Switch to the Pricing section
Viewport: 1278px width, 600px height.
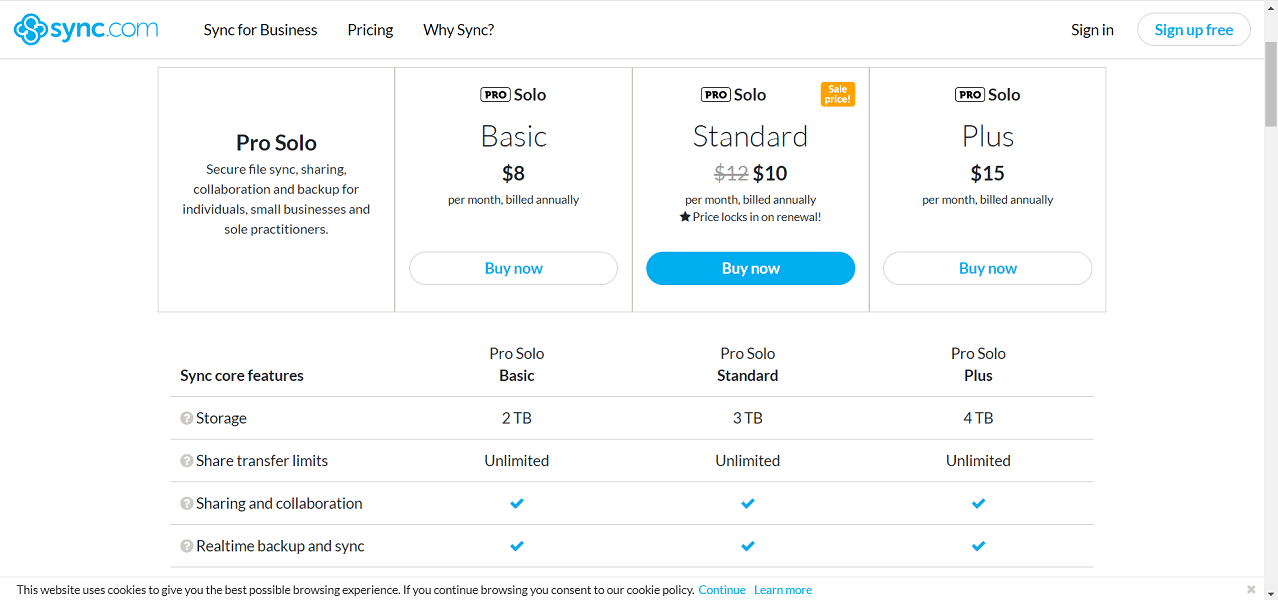click(x=369, y=30)
